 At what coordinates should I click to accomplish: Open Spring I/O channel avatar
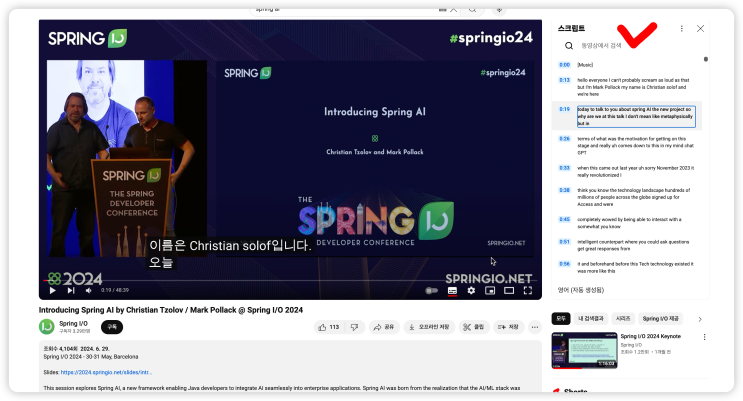point(46,327)
